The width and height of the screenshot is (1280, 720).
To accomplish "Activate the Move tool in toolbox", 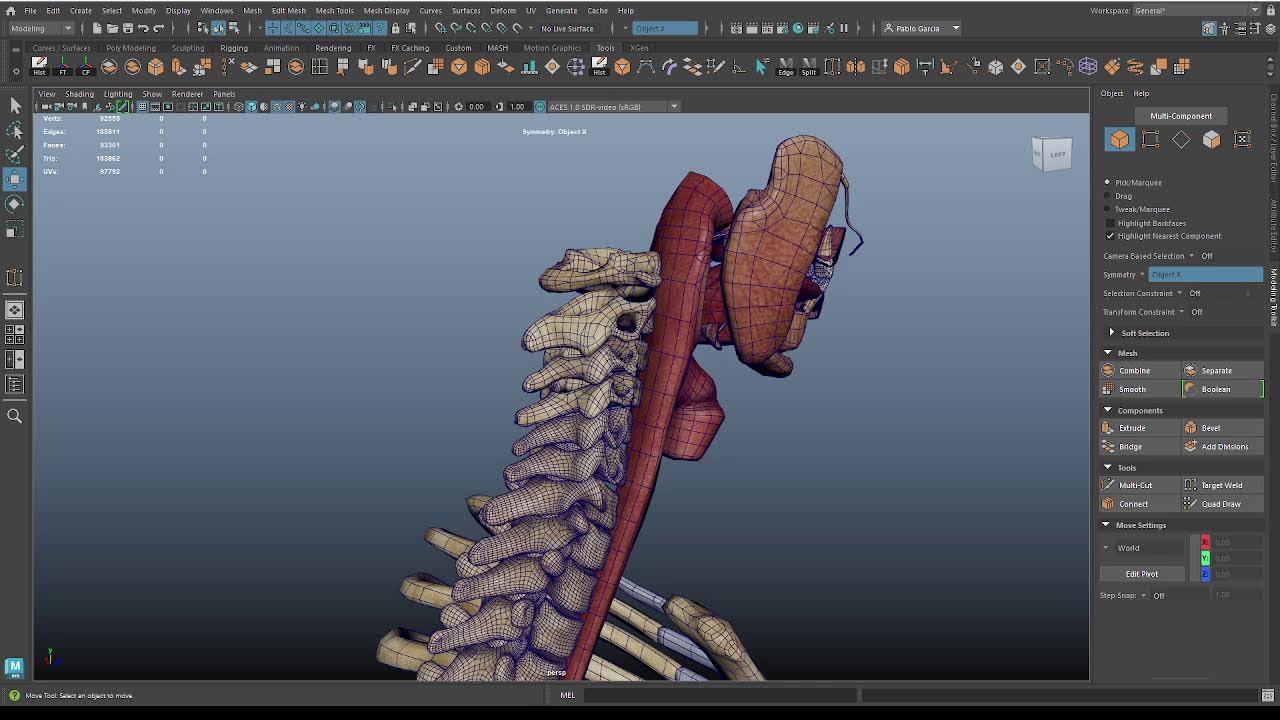I will coord(15,179).
